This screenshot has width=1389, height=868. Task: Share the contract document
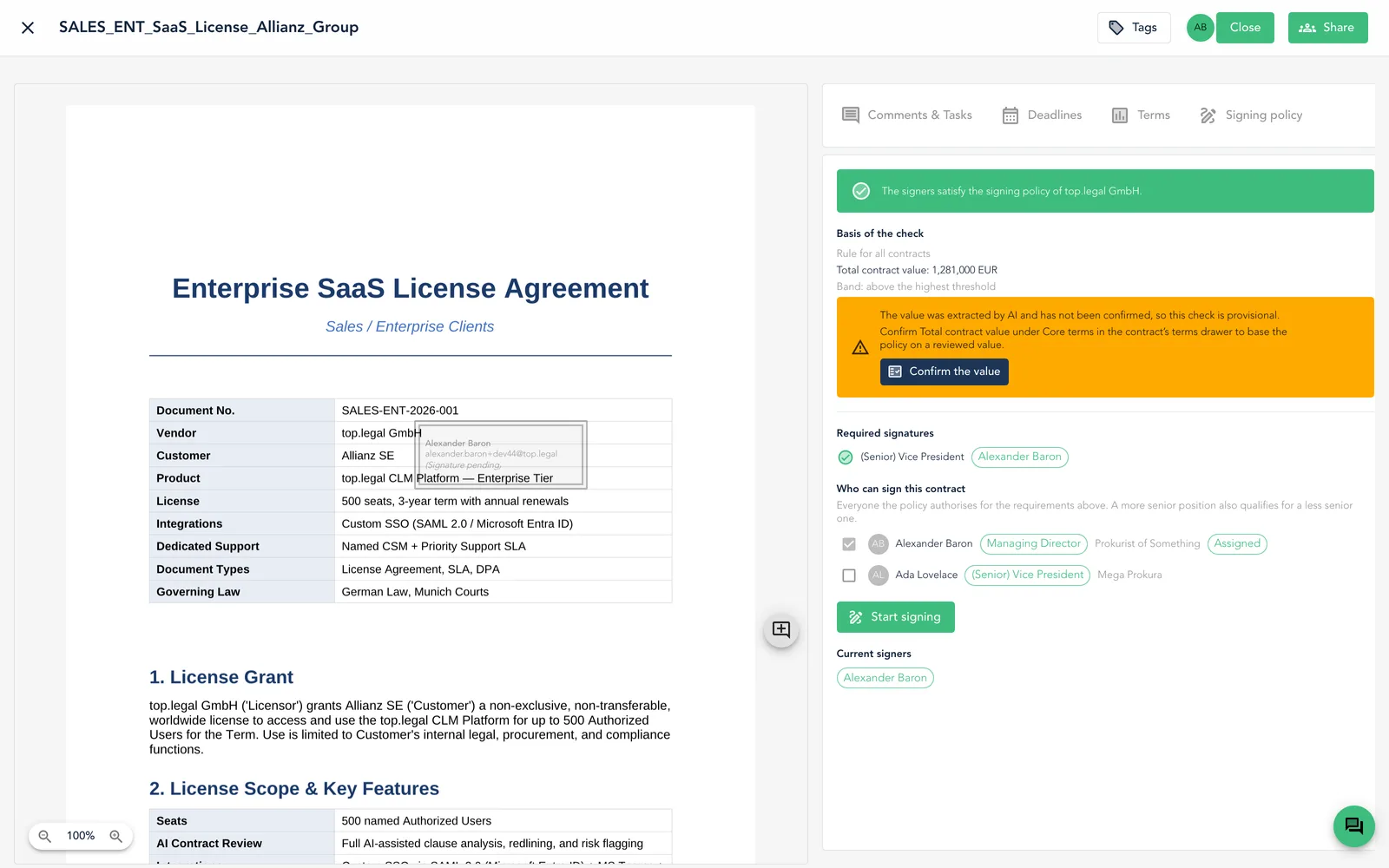(1327, 28)
